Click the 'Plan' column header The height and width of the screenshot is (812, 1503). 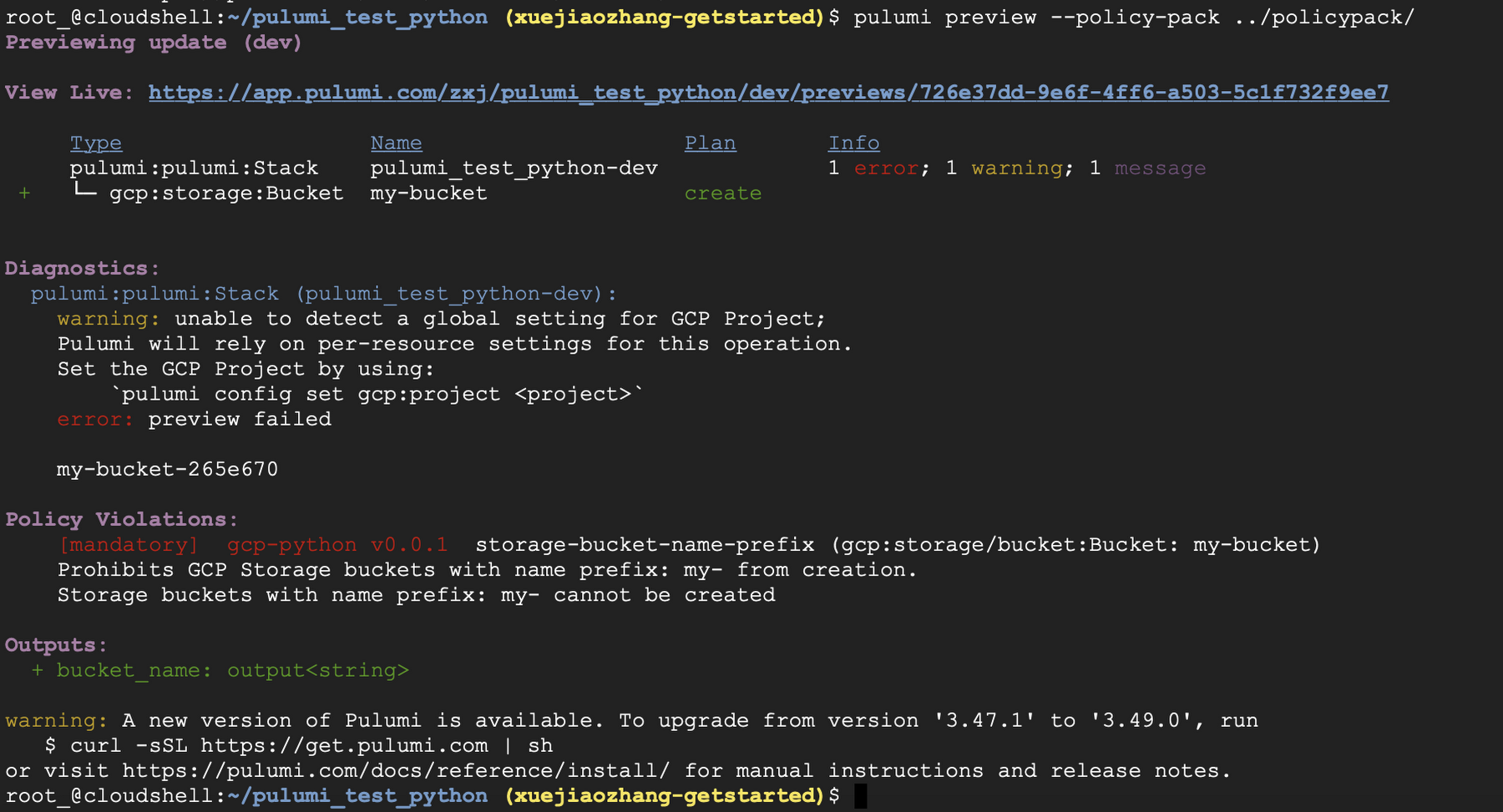[711, 144]
